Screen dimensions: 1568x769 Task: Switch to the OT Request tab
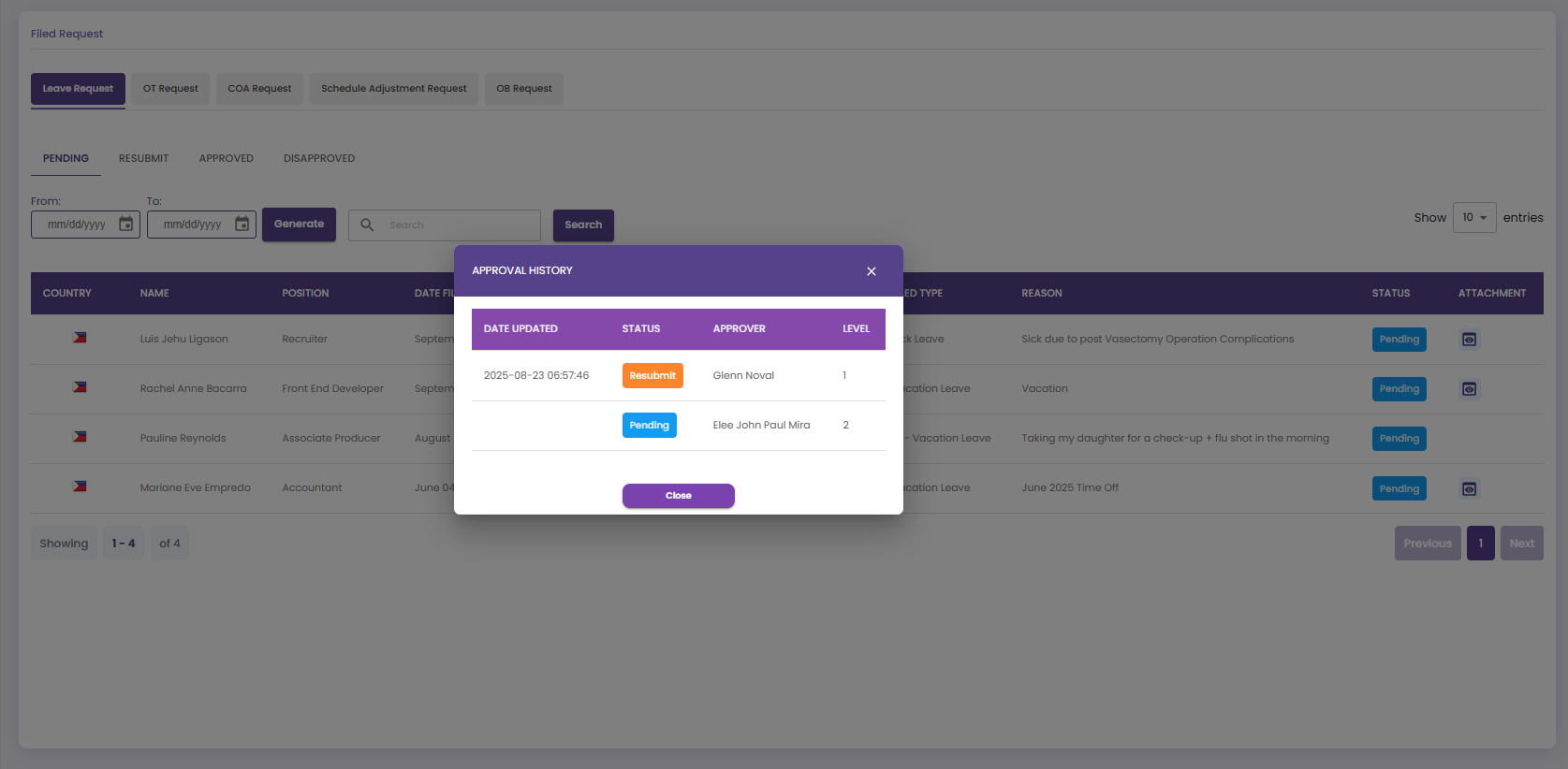170,89
